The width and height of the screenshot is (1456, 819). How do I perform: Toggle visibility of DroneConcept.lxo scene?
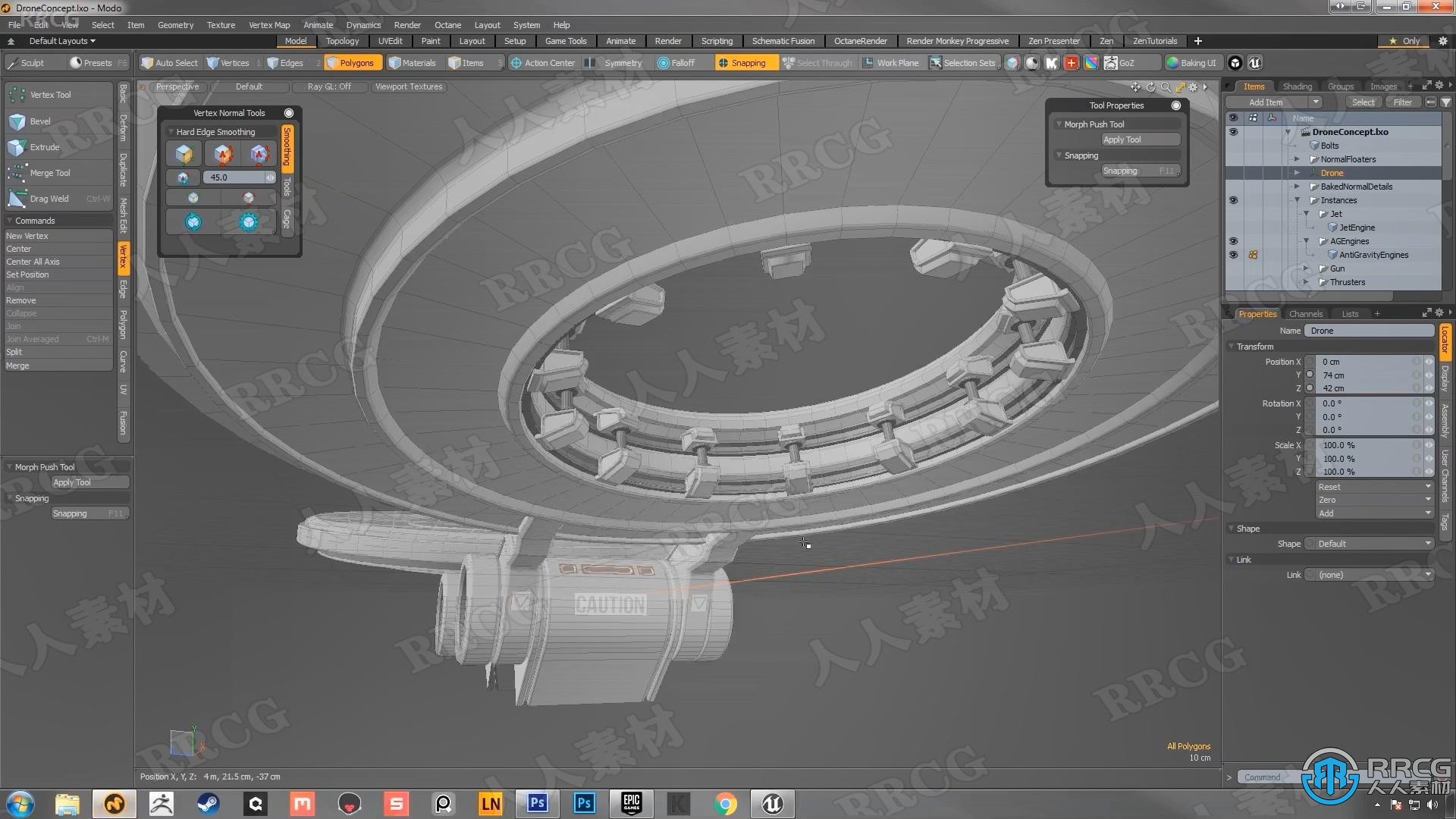(x=1233, y=132)
